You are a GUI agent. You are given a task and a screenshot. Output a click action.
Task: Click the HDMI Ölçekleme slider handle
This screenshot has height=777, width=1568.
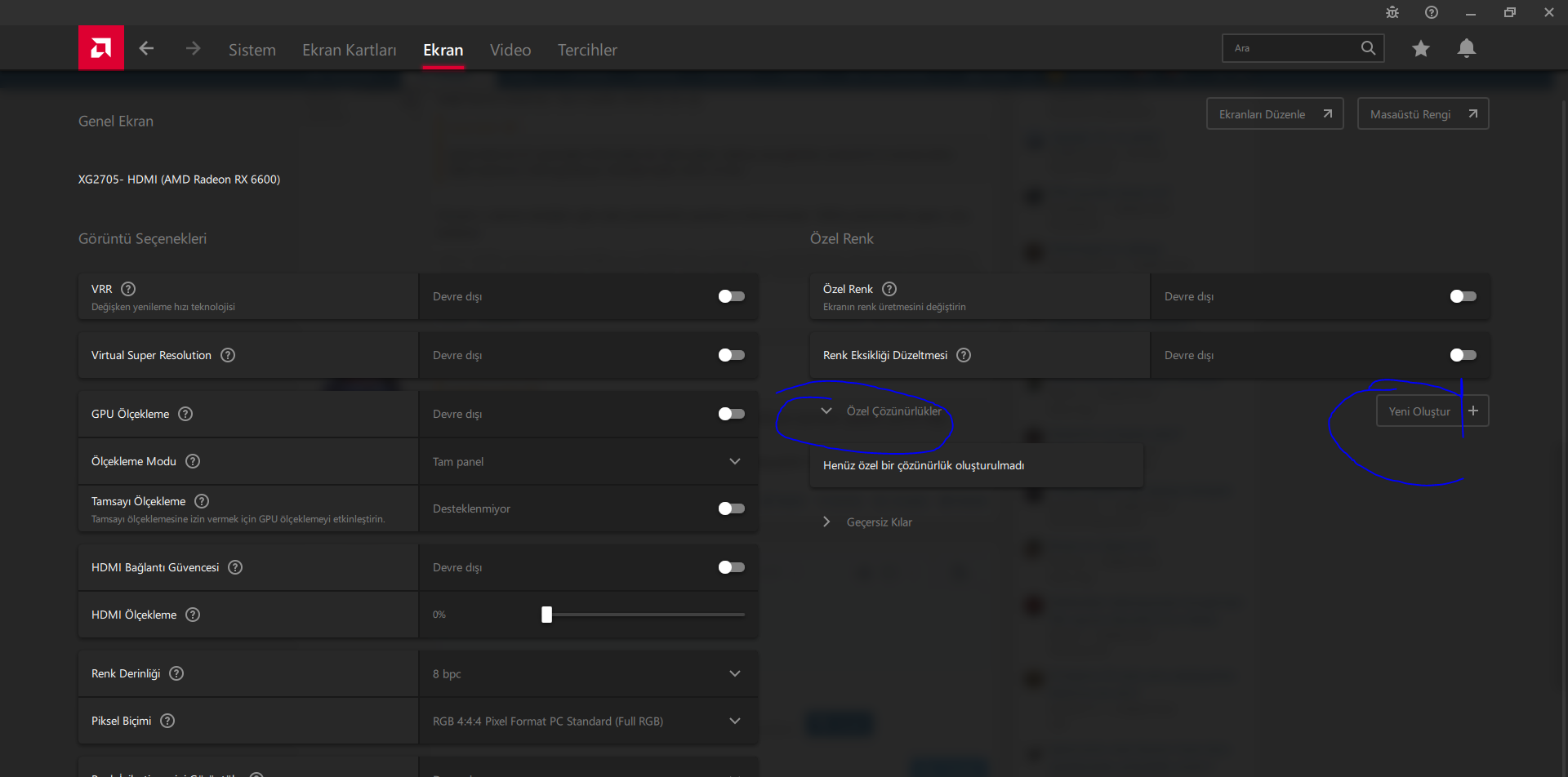click(547, 615)
